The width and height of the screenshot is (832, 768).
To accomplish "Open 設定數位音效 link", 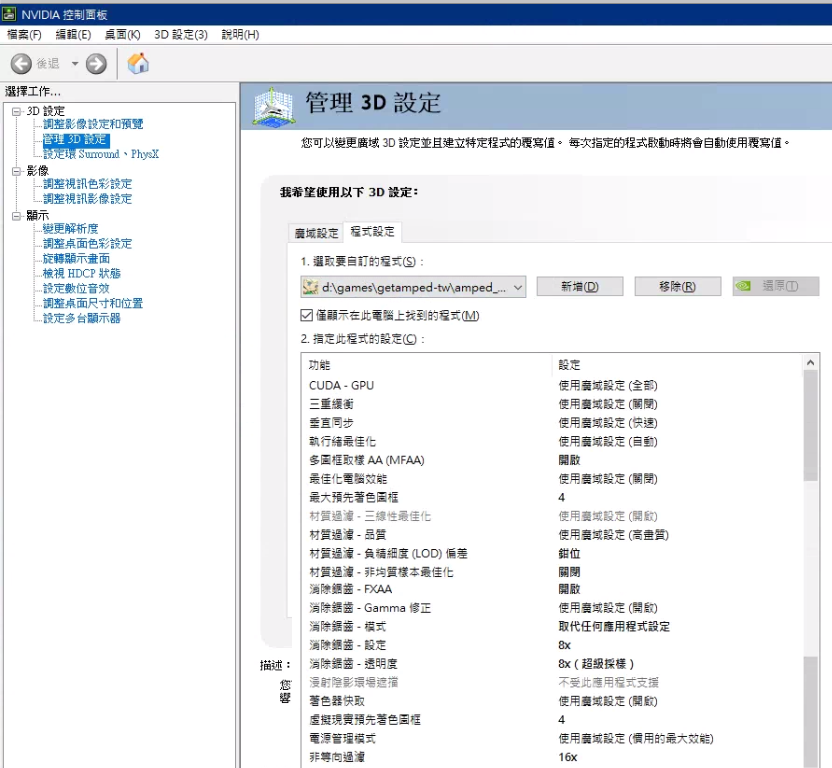I will [x=76, y=288].
